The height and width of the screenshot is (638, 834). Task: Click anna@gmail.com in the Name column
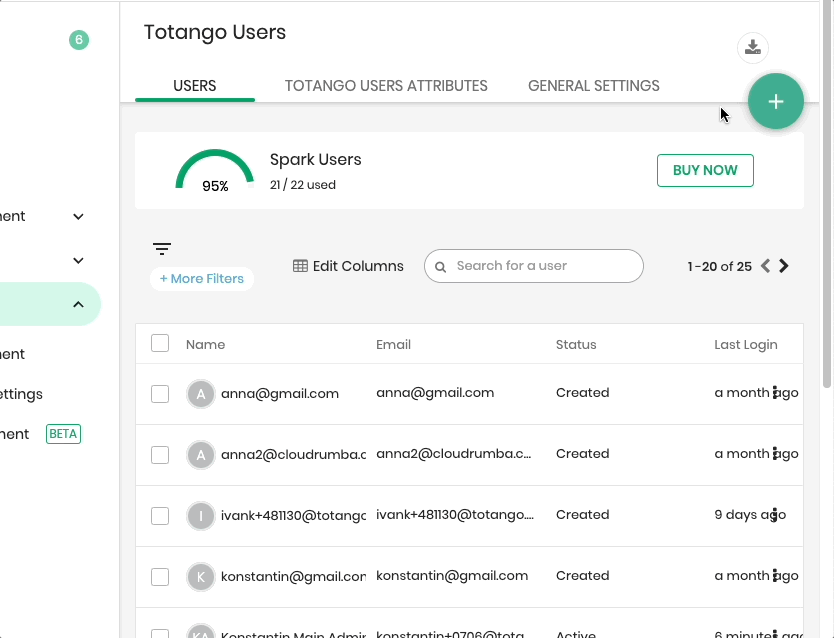pyautogui.click(x=280, y=394)
